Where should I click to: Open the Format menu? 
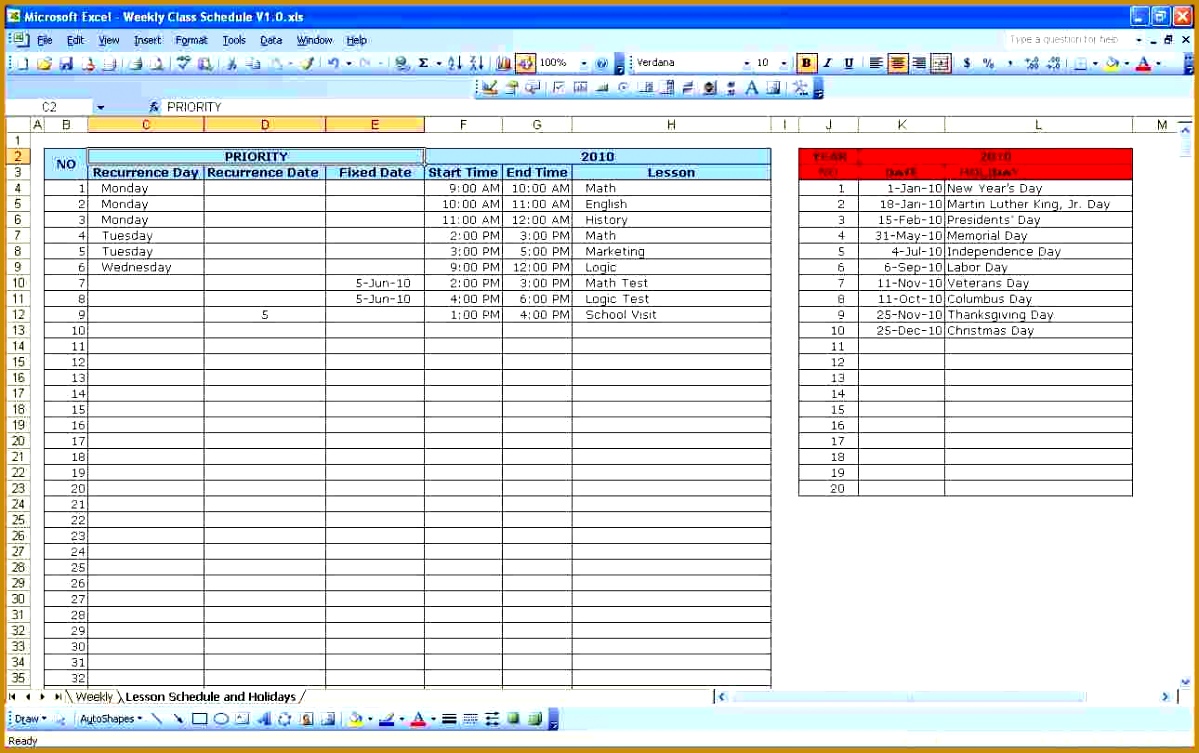pyautogui.click(x=191, y=40)
